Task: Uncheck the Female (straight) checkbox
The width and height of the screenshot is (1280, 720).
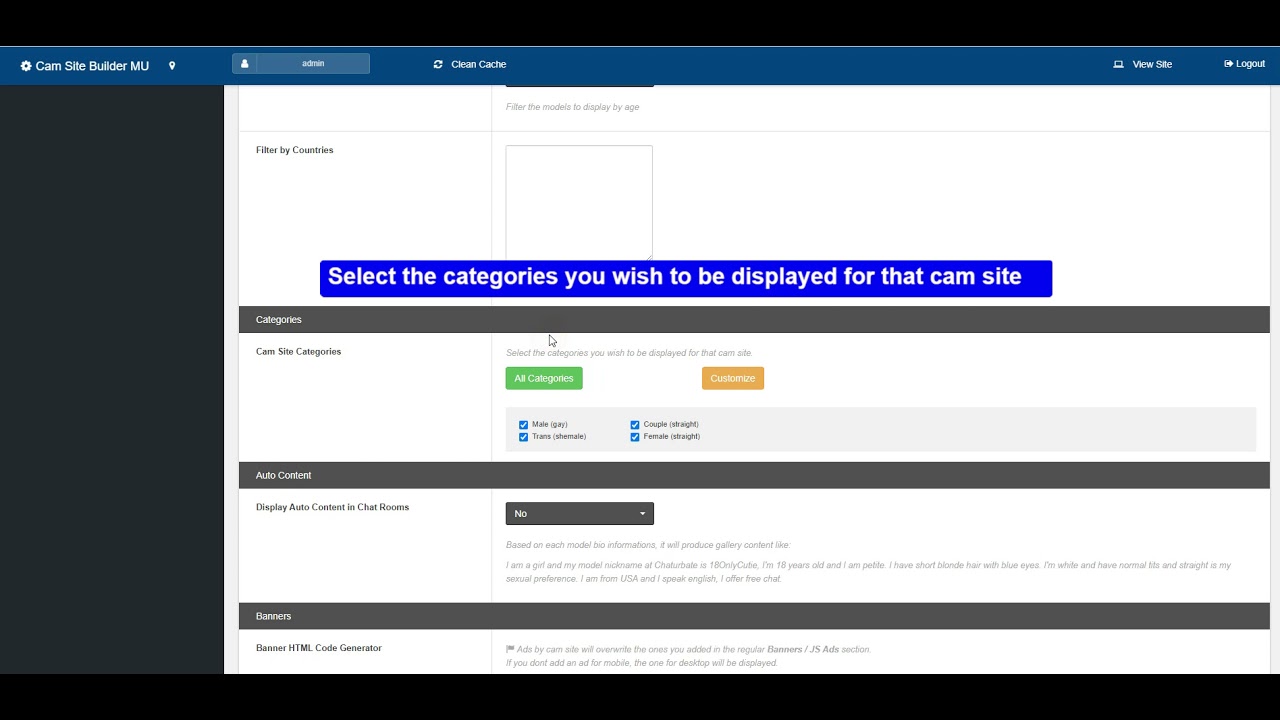Action: (635, 437)
